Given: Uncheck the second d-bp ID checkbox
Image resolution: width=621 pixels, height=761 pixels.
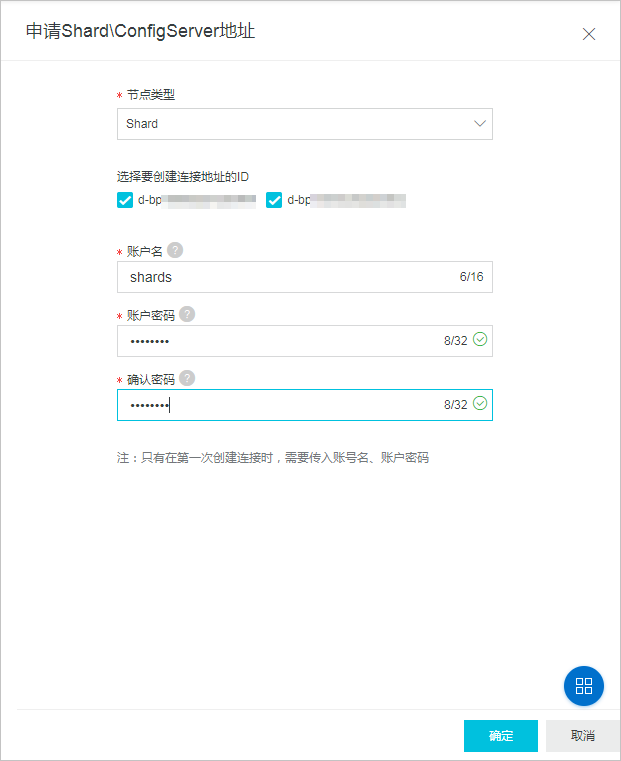Looking at the screenshot, I should tap(274, 200).
